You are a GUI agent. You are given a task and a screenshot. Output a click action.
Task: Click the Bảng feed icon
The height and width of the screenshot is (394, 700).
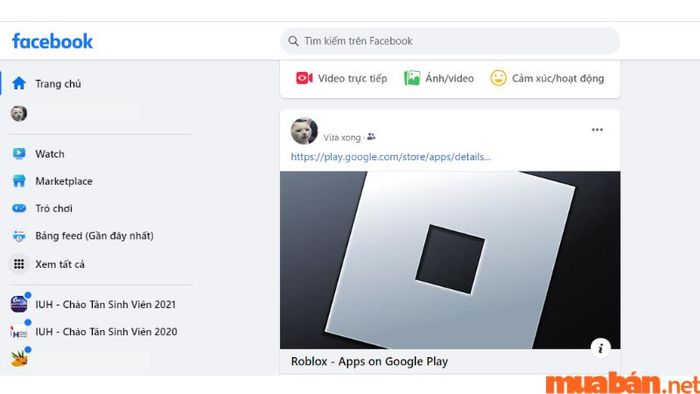click(x=19, y=236)
